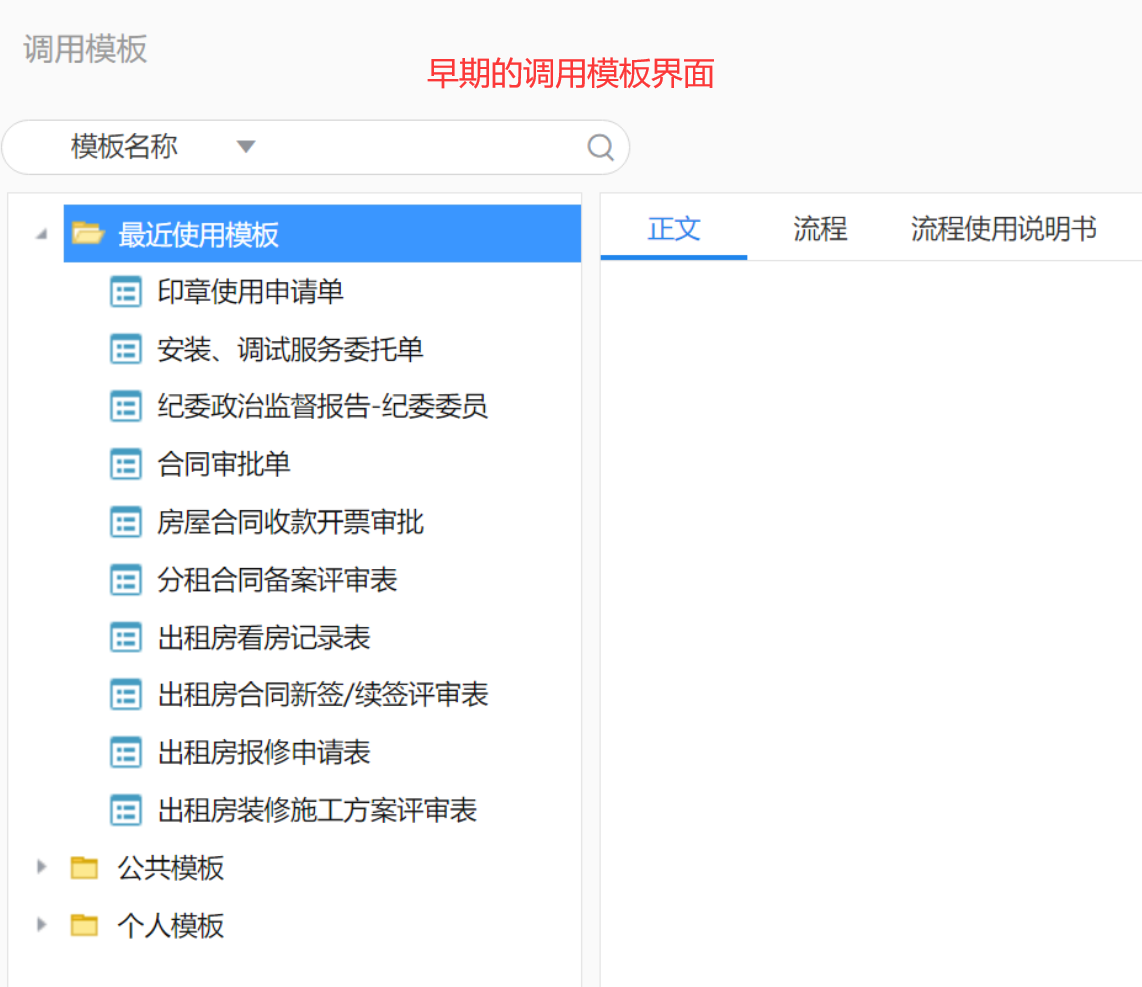Switch to the 正文 tab
1142x987 pixels.
(x=673, y=229)
